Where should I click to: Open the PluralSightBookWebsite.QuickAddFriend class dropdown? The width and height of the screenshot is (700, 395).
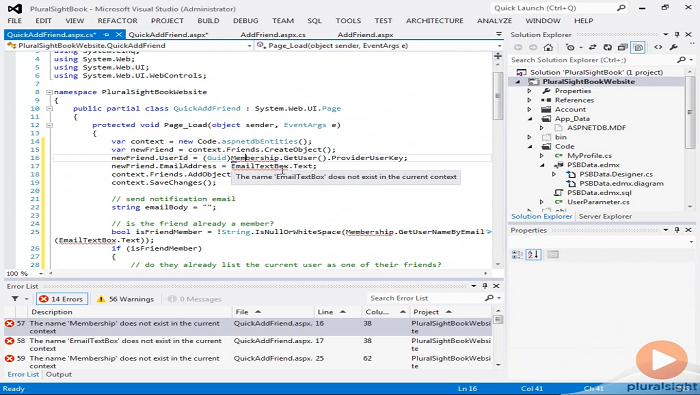point(249,46)
